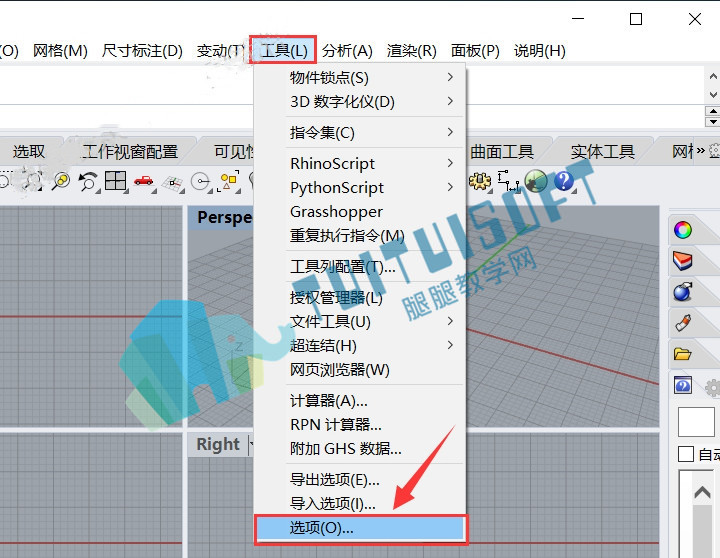The height and width of the screenshot is (558, 720).
Task: Click the side panel list scroll-up arrow
Action: (702, 493)
